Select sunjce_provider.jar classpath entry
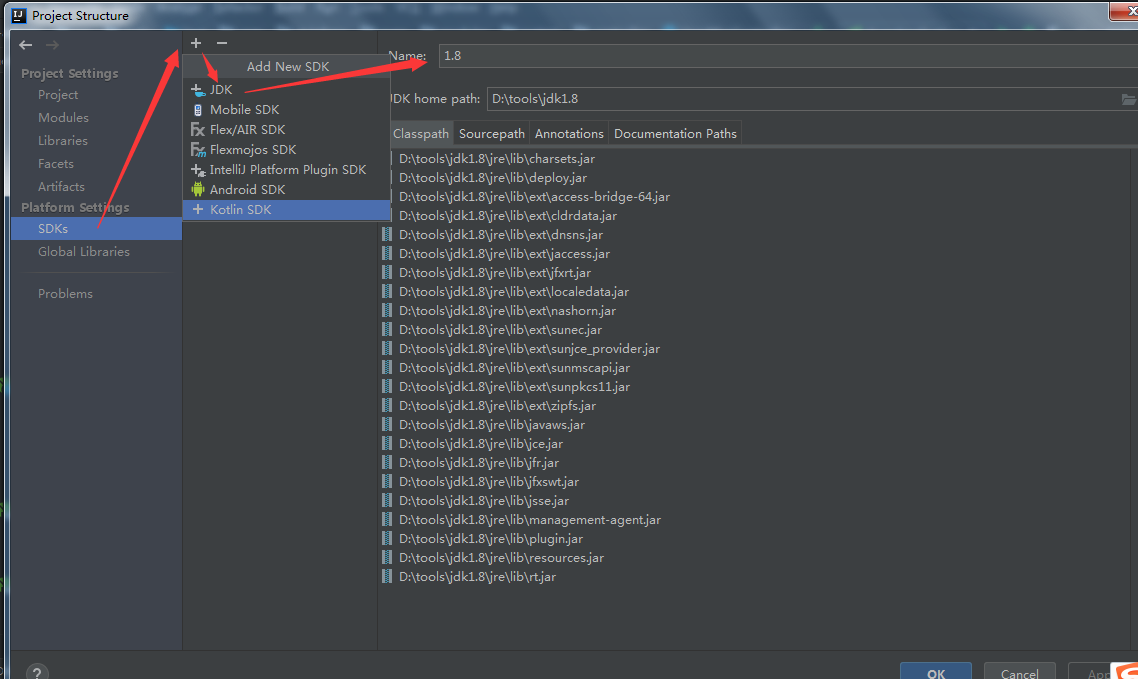 click(529, 349)
